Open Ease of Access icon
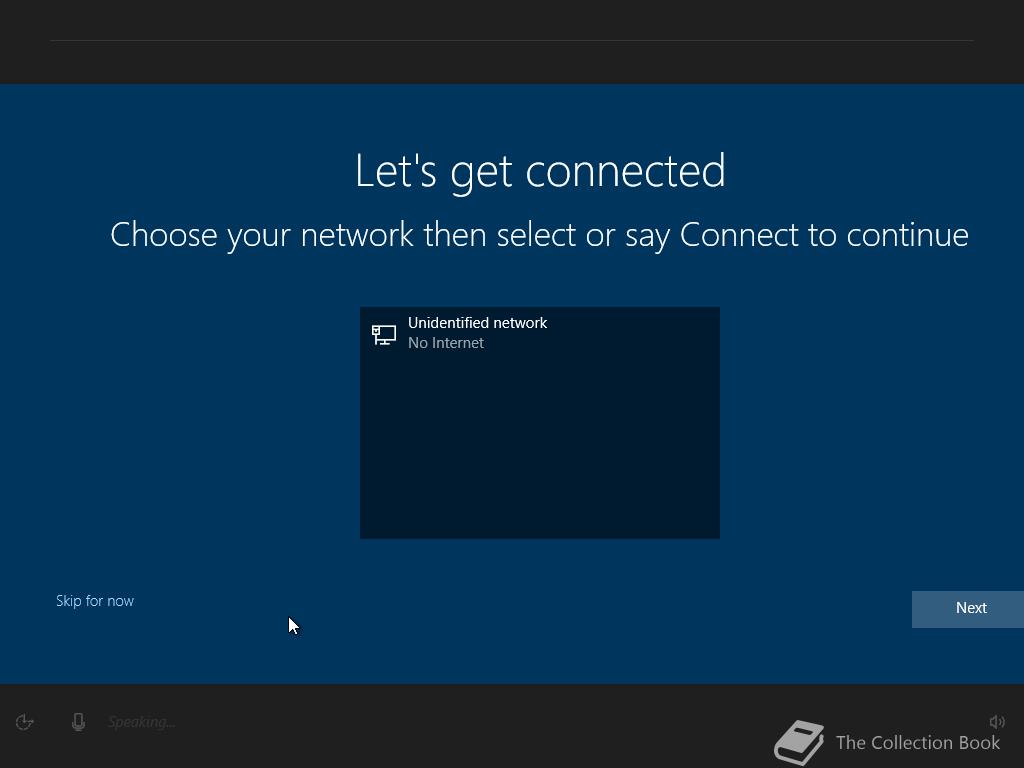 (x=25, y=722)
